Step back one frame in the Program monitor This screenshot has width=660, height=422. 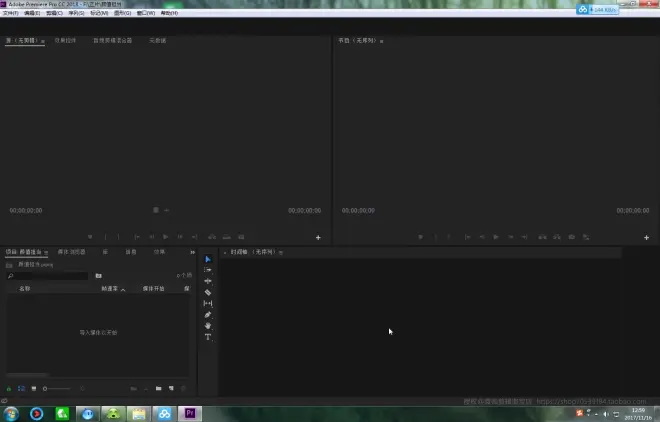[x=482, y=237]
